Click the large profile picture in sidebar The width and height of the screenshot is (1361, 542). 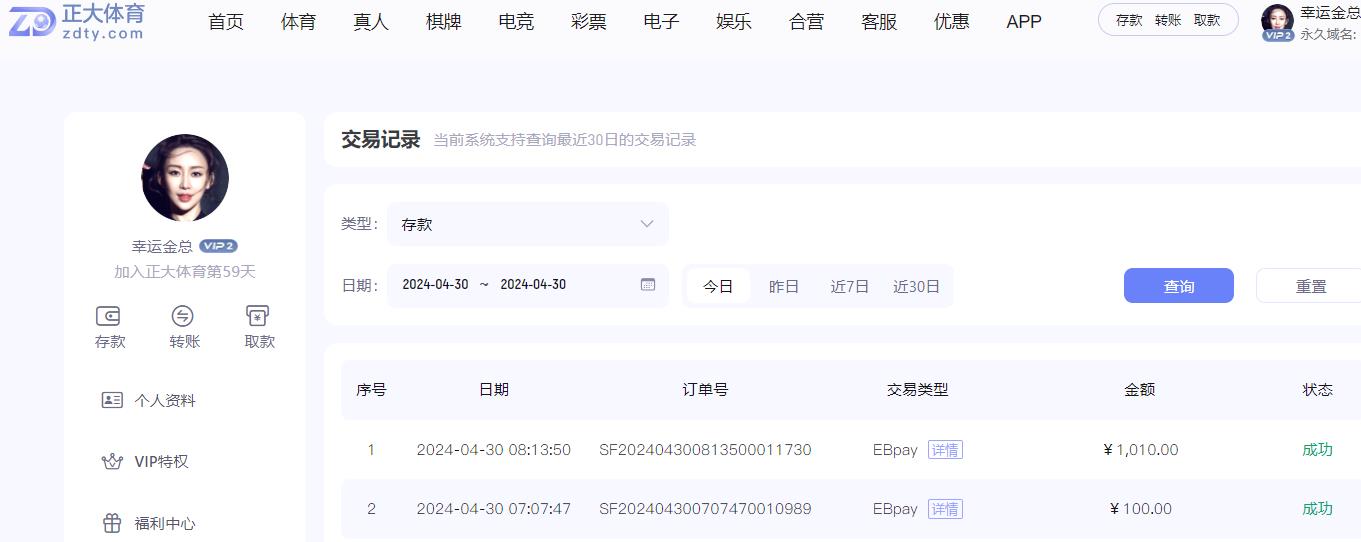pyautogui.click(x=185, y=178)
